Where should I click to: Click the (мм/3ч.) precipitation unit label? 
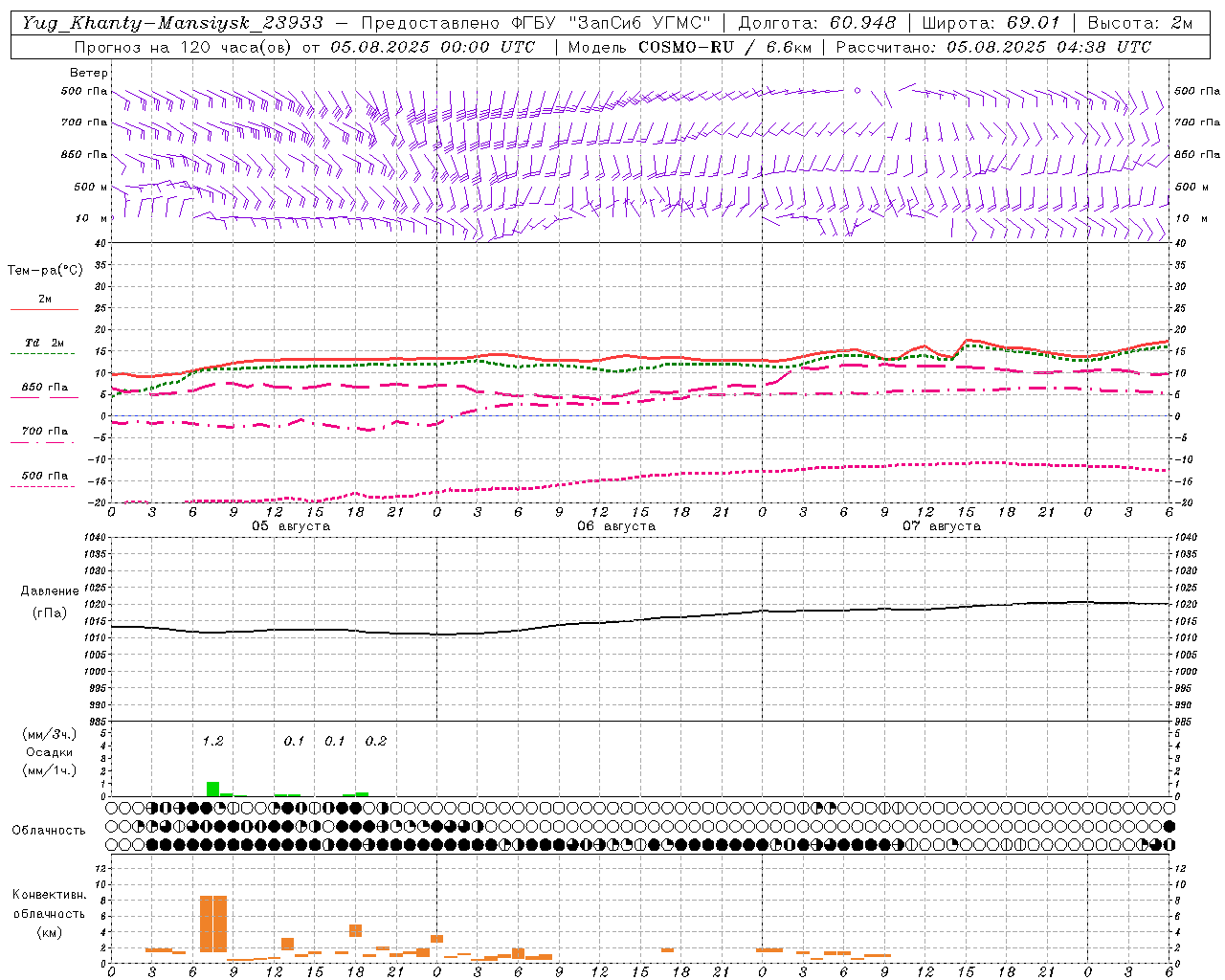(x=49, y=735)
